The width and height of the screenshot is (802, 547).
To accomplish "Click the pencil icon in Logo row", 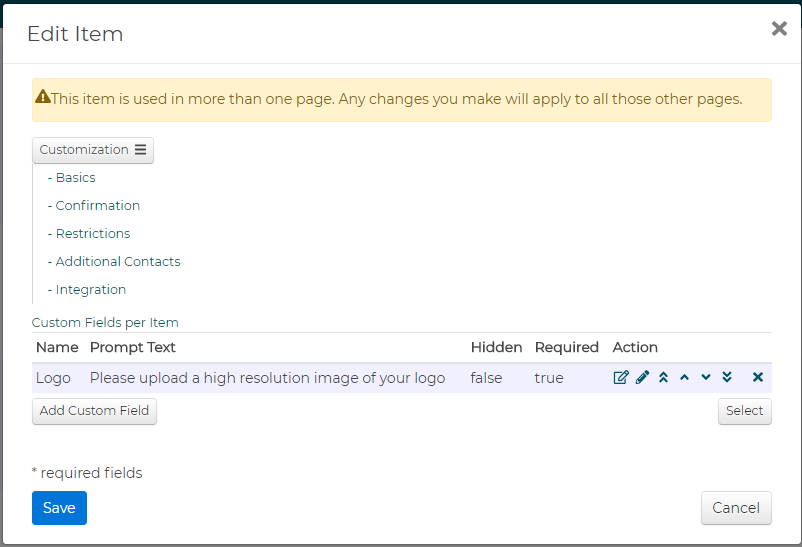I will pos(642,378).
